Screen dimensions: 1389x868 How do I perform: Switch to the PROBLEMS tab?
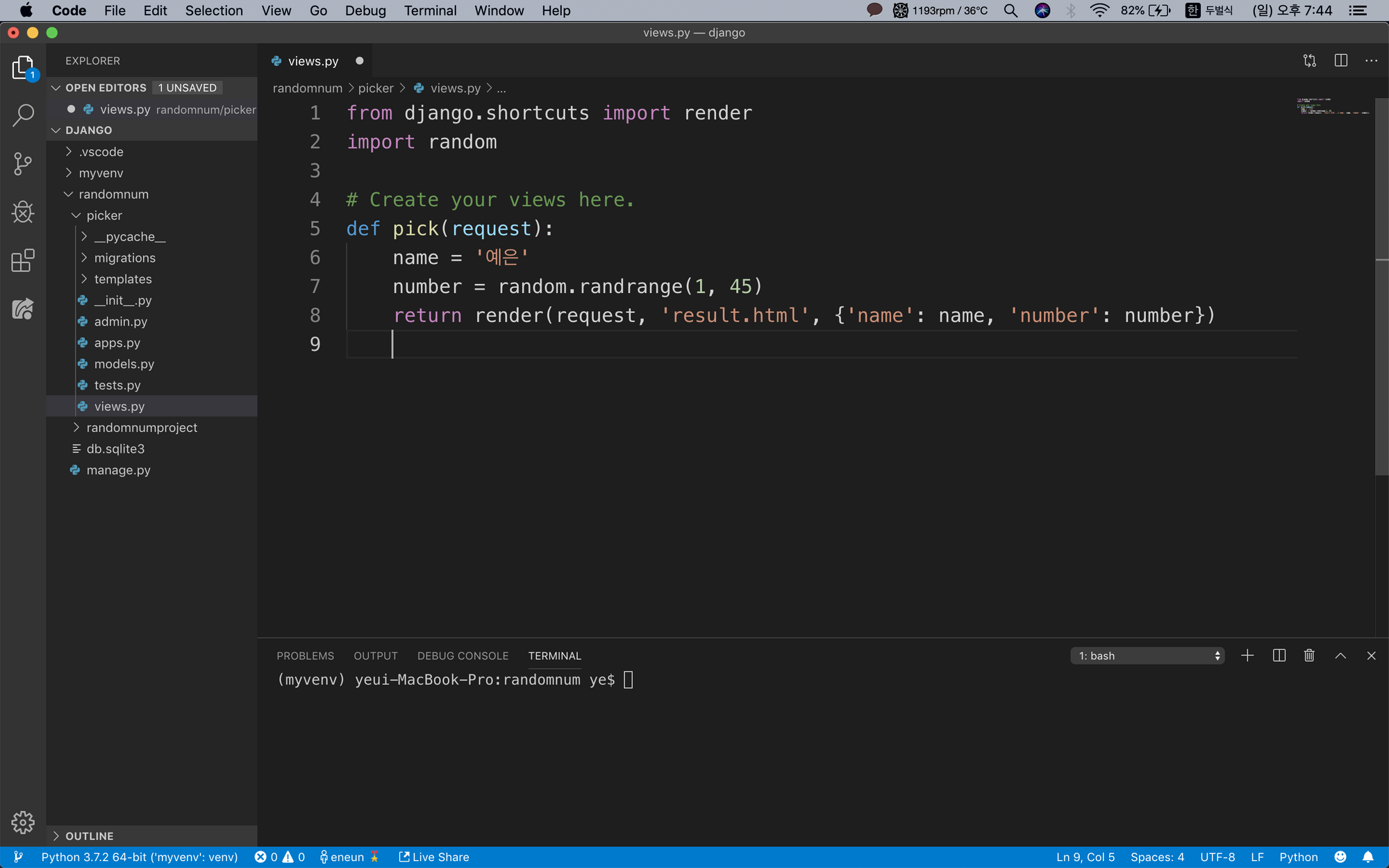305,656
